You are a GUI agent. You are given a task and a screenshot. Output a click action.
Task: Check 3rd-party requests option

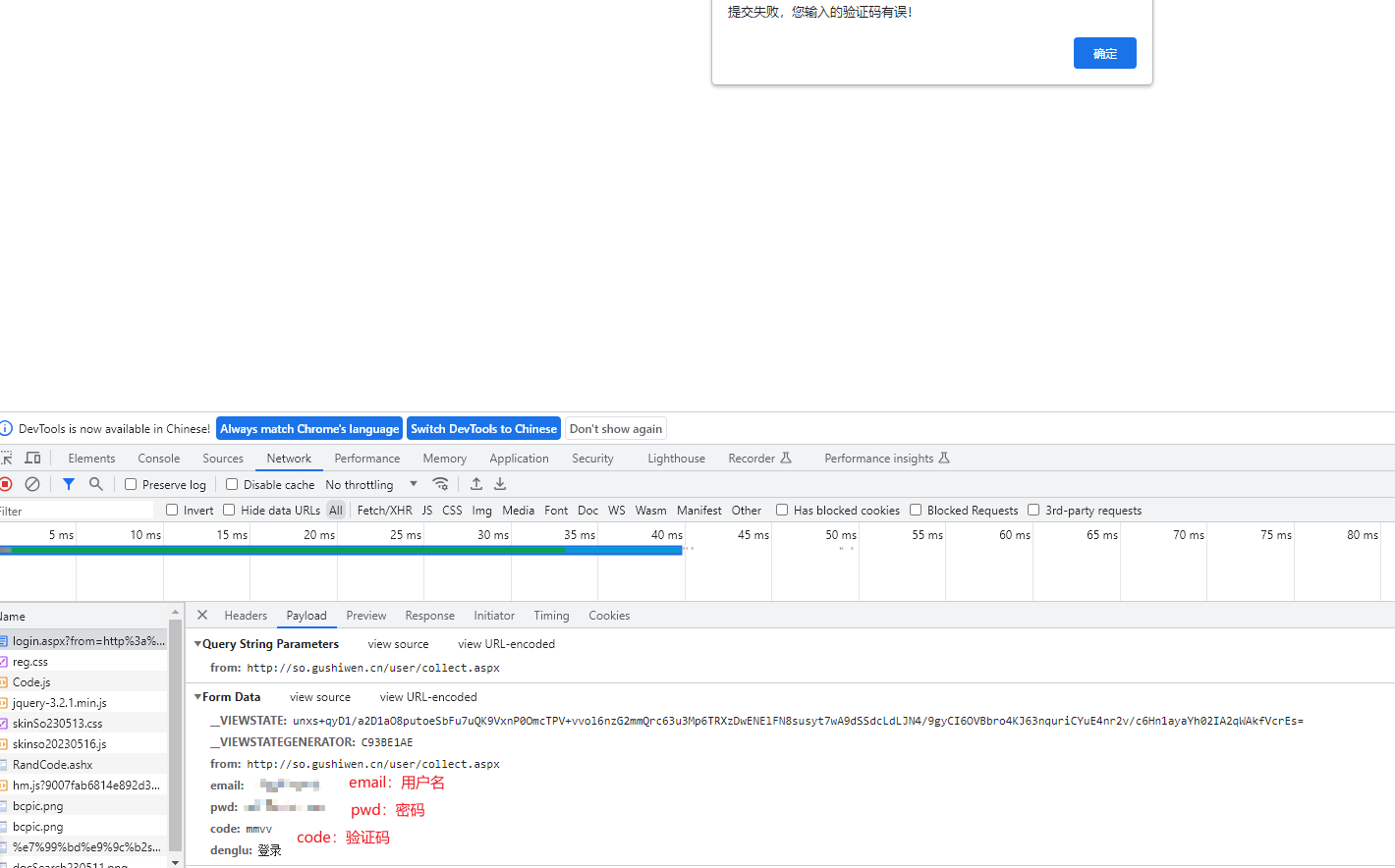click(1033, 510)
